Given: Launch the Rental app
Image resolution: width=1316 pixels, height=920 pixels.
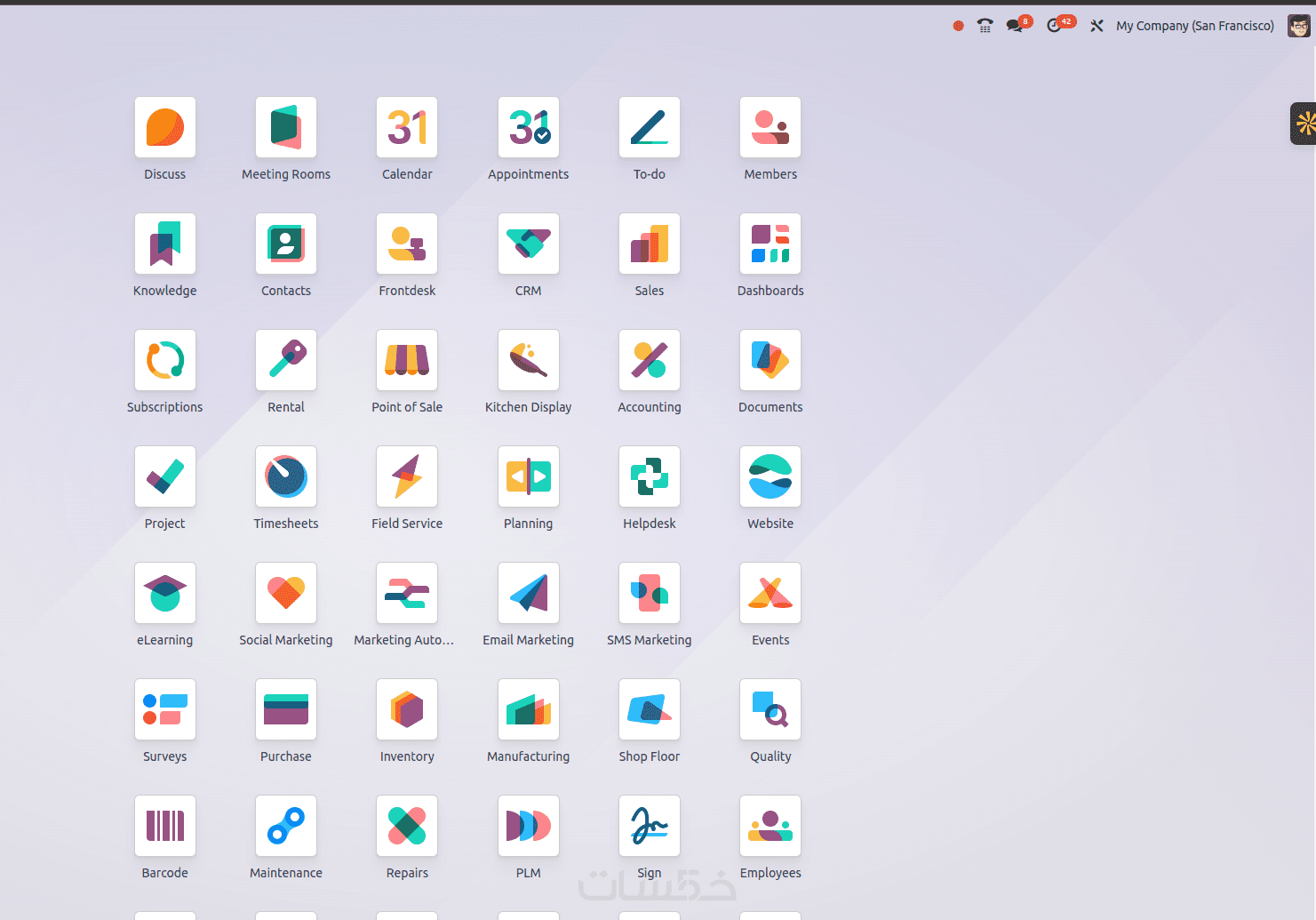Looking at the screenshot, I should (286, 360).
